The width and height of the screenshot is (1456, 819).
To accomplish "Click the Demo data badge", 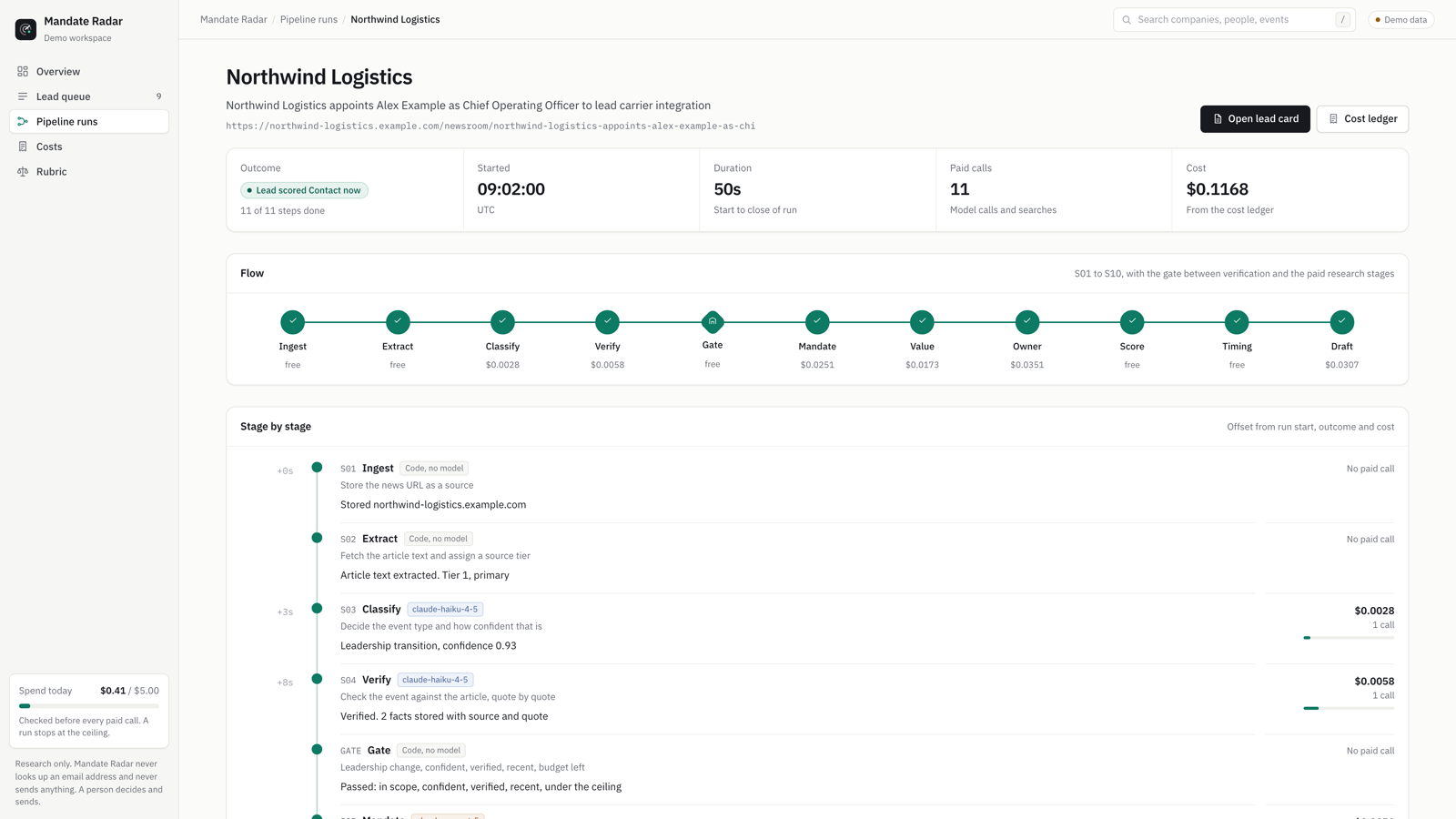I will coord(1401,19).
